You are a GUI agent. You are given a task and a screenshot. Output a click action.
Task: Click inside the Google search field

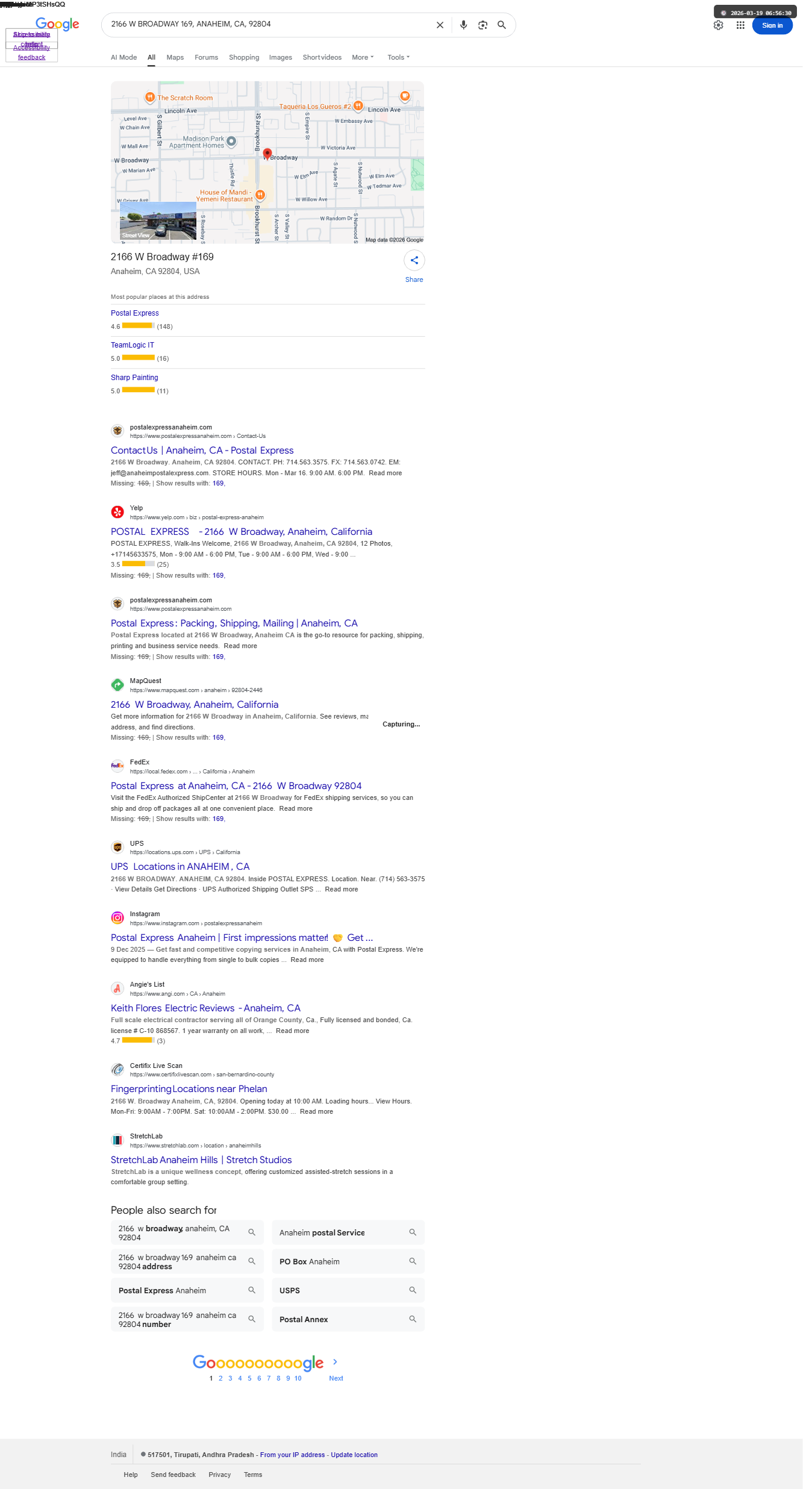268,25
